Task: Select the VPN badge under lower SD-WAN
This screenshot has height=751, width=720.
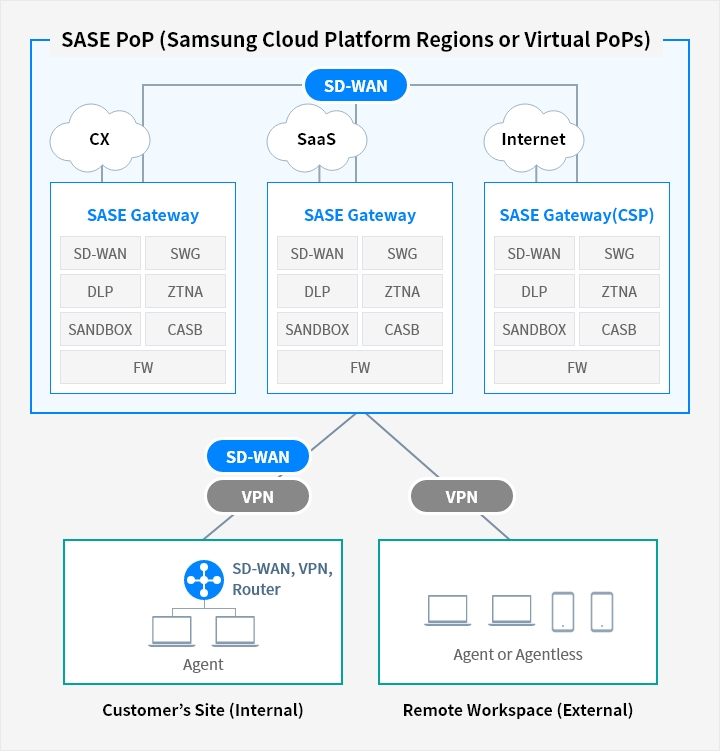Action: click(x=257, y=496)
